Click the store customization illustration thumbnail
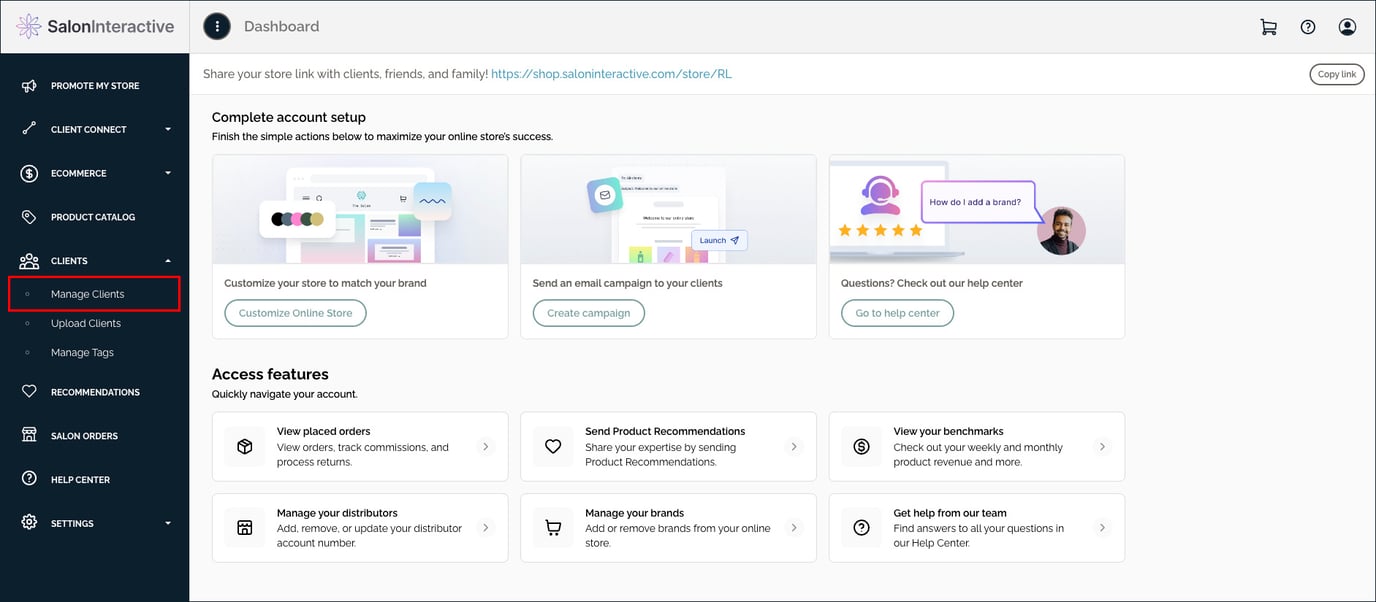Viewport: 1376px width, 602px height. click(x=360, y=210)
